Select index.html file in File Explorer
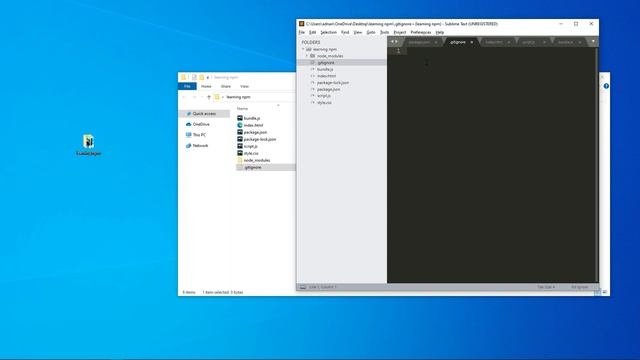Viewport: 640px width, 360px height. tap(250, 125)
